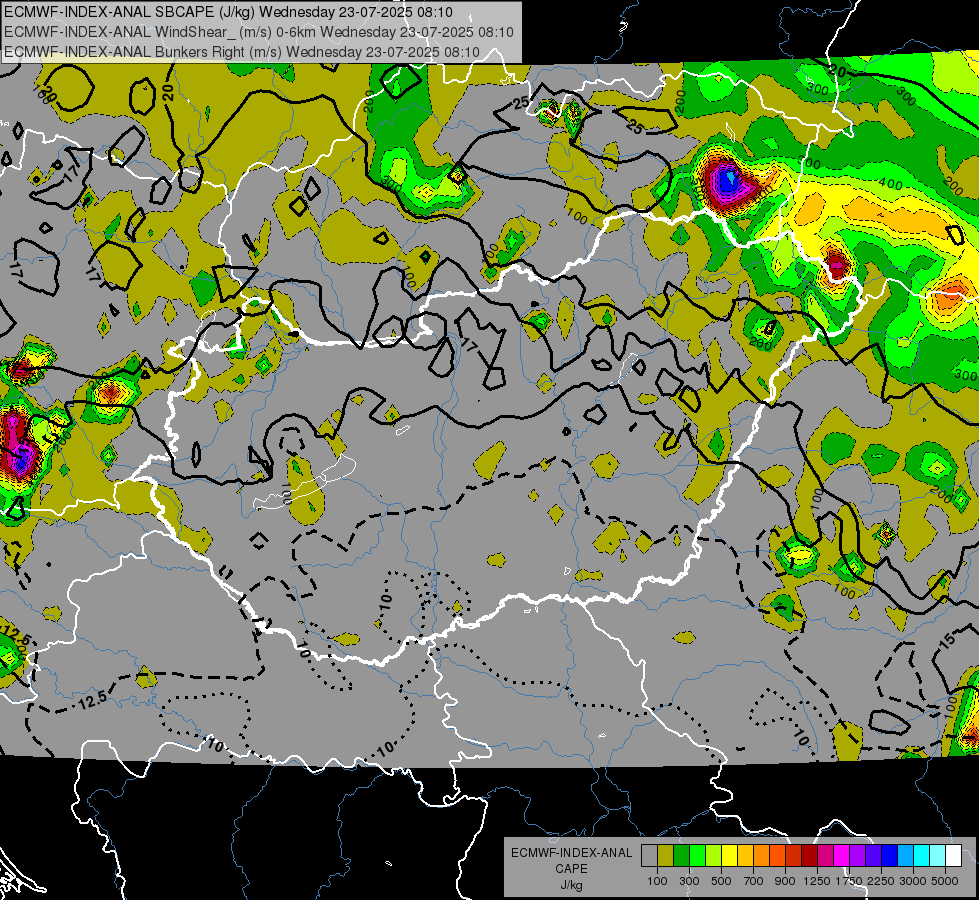Image resolution: width=979 pixels, height=900 pixels.
Task: Click the 5000 value on legend scale
Action: 945,881
